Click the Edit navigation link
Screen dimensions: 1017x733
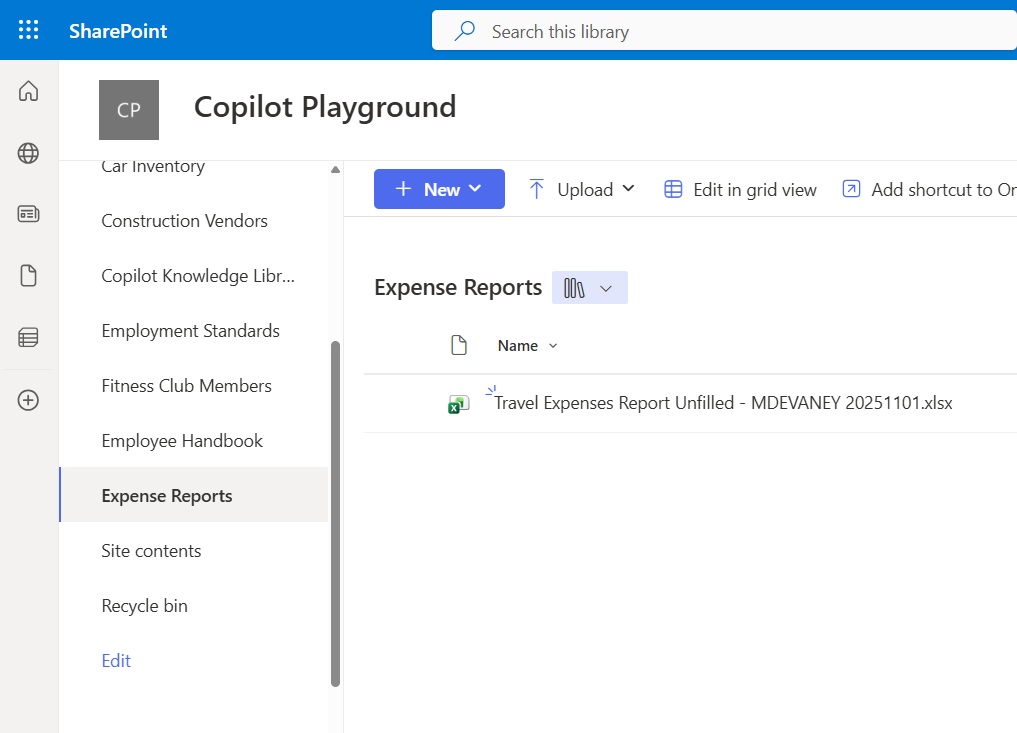click(x=116, y=661)
